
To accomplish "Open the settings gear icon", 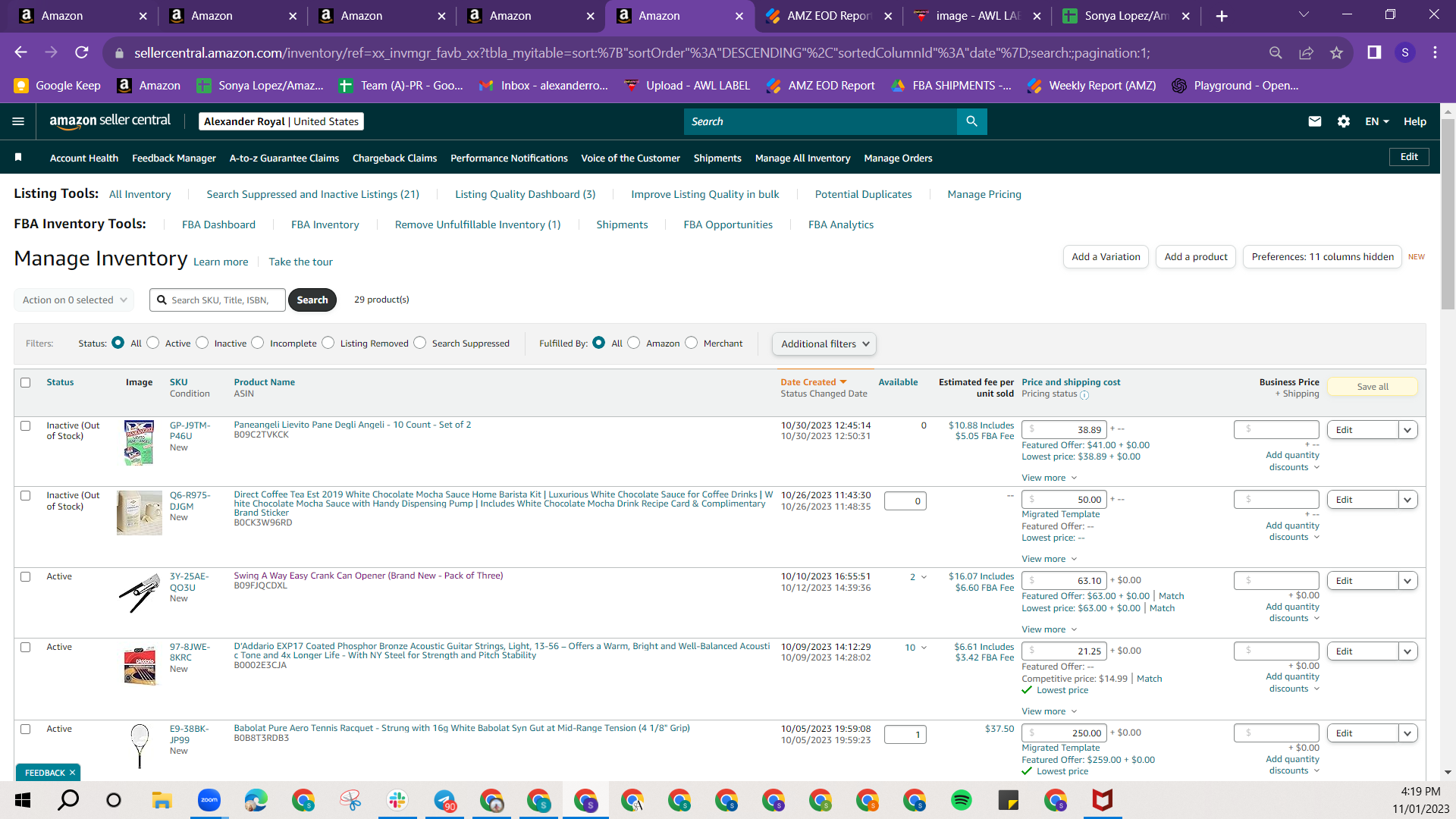I will (1344, 121).
